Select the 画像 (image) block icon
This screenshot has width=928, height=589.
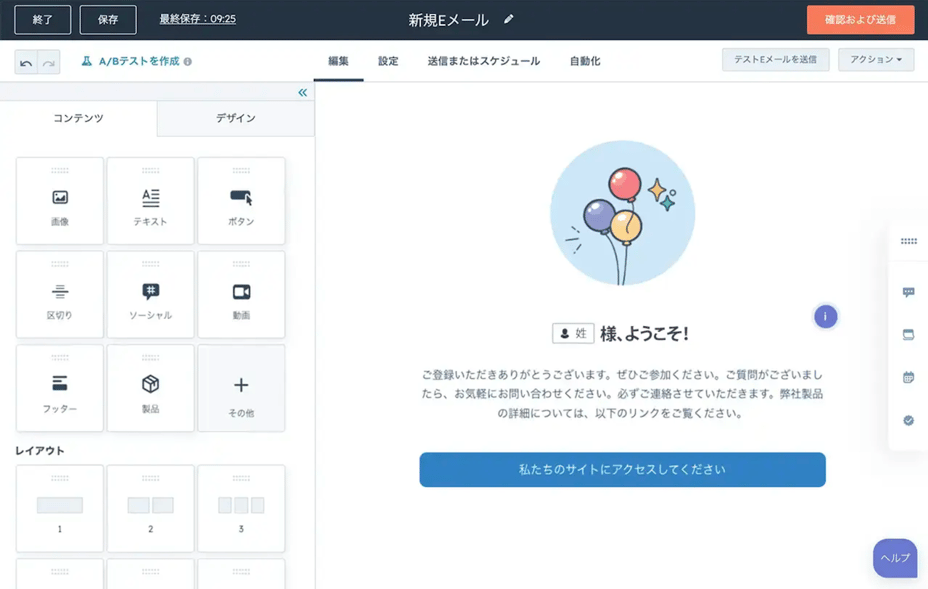click(x=59, y=200)
